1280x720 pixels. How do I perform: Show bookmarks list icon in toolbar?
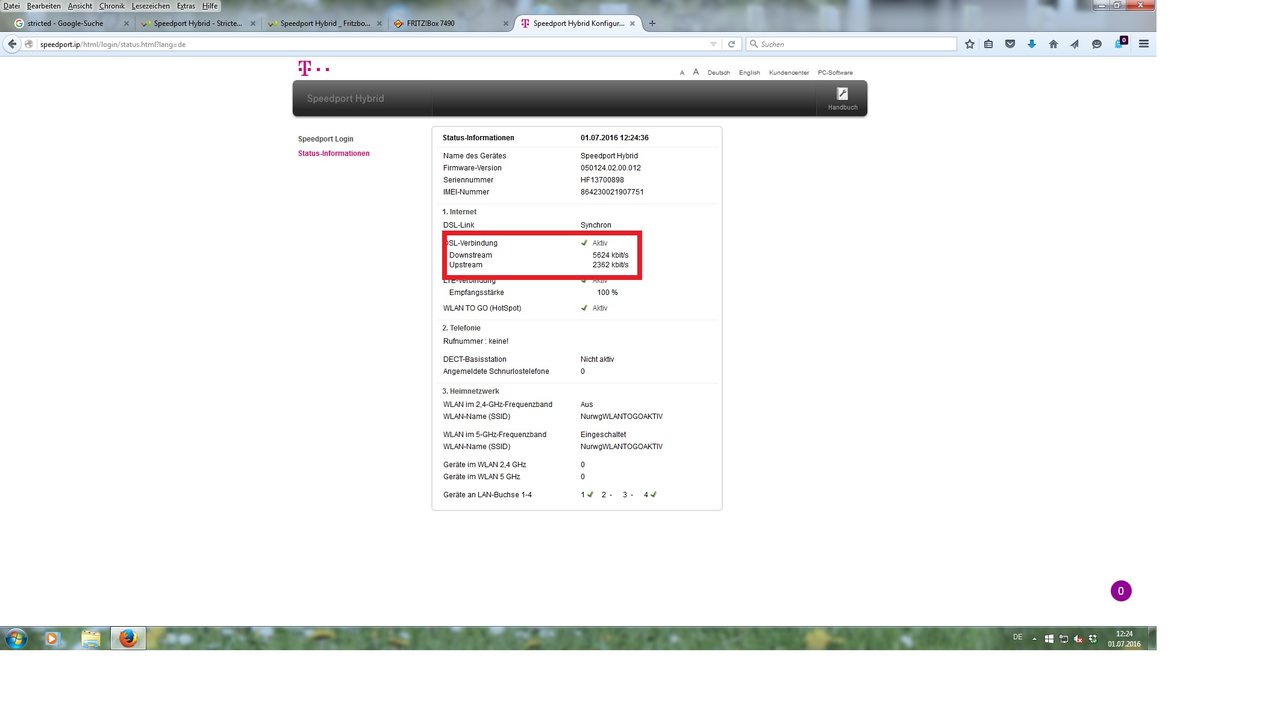click(988, 44)
